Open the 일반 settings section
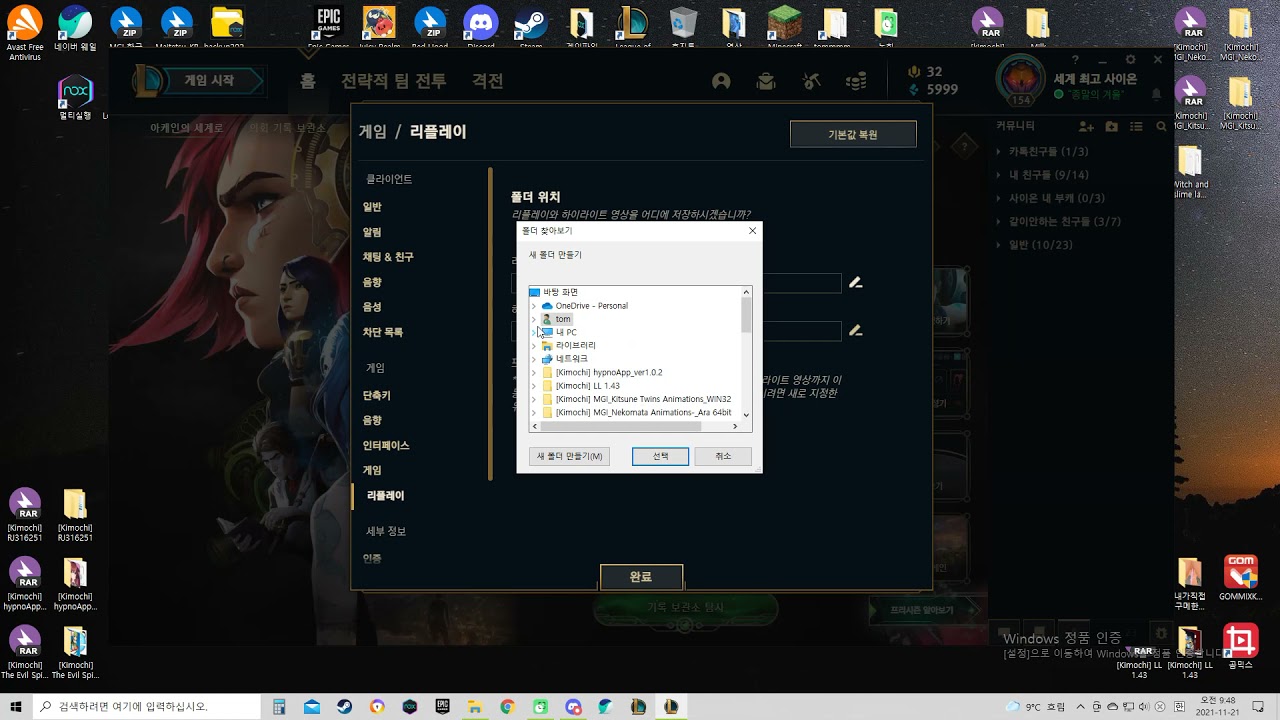 tap(372, 207)
